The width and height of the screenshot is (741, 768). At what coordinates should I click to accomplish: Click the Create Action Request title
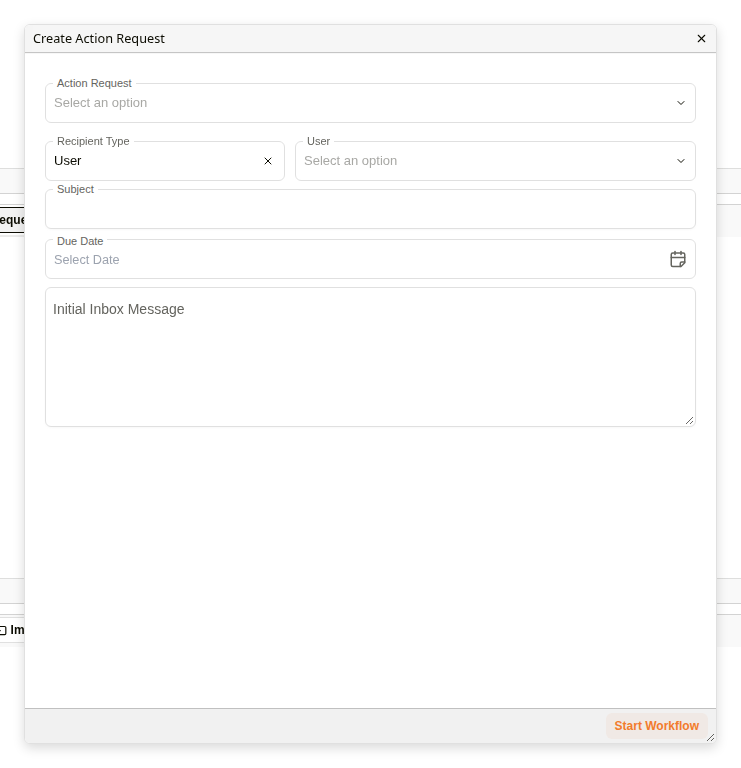click(99, 39)
